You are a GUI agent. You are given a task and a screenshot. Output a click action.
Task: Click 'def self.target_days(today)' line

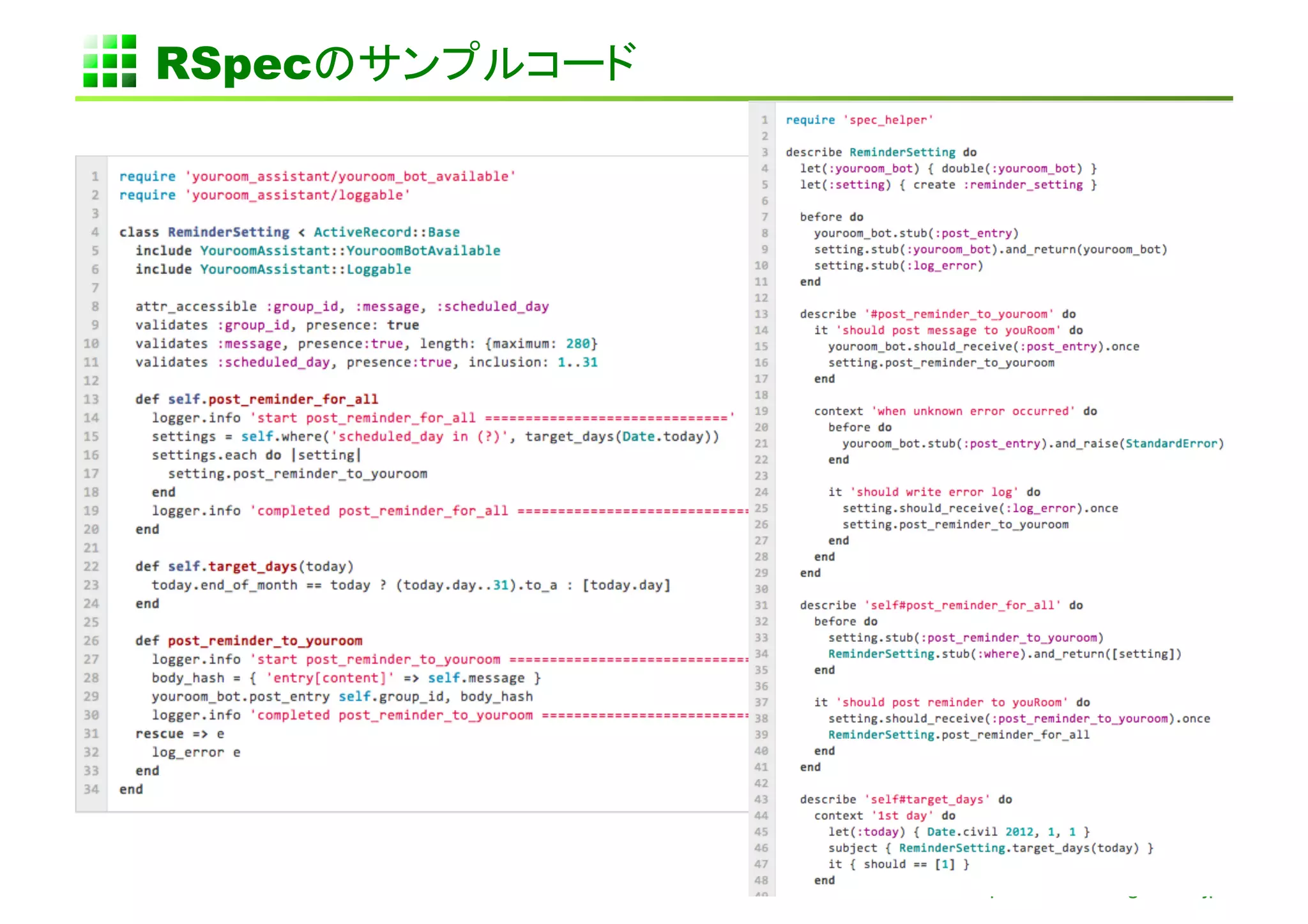[244, 566]
